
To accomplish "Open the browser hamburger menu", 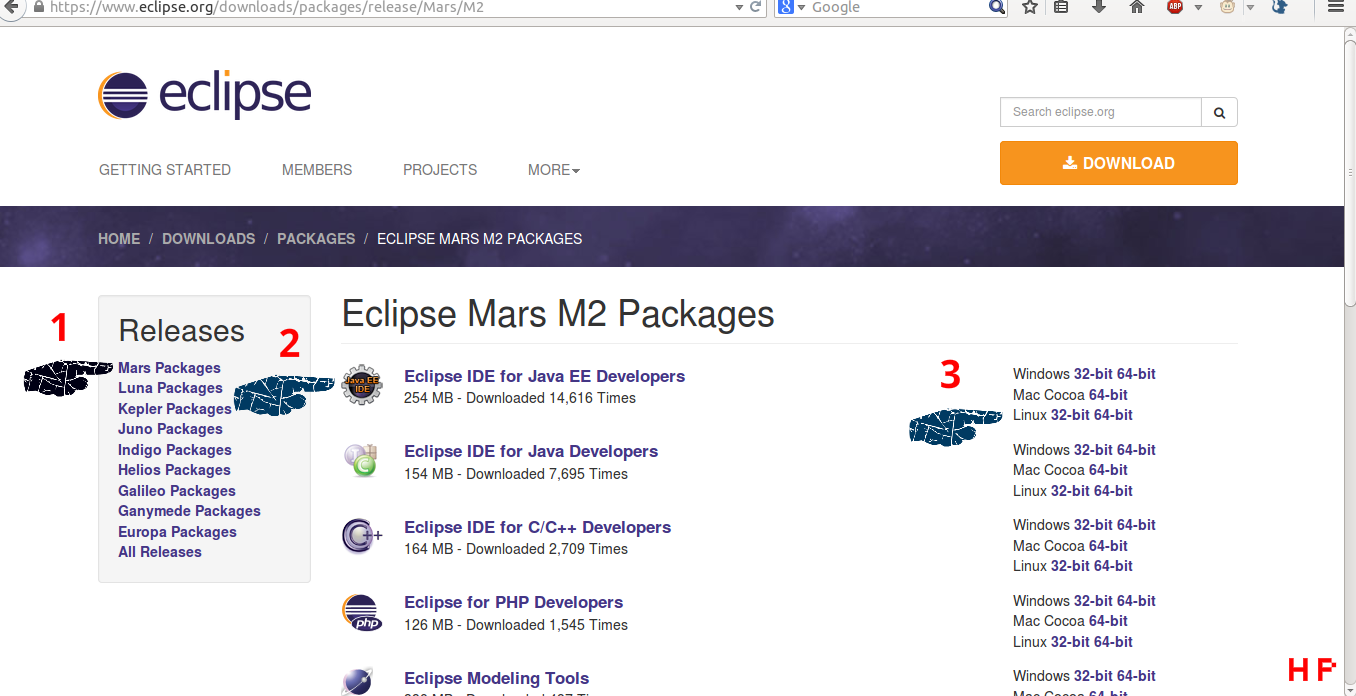I will (x=1334, y=6).
